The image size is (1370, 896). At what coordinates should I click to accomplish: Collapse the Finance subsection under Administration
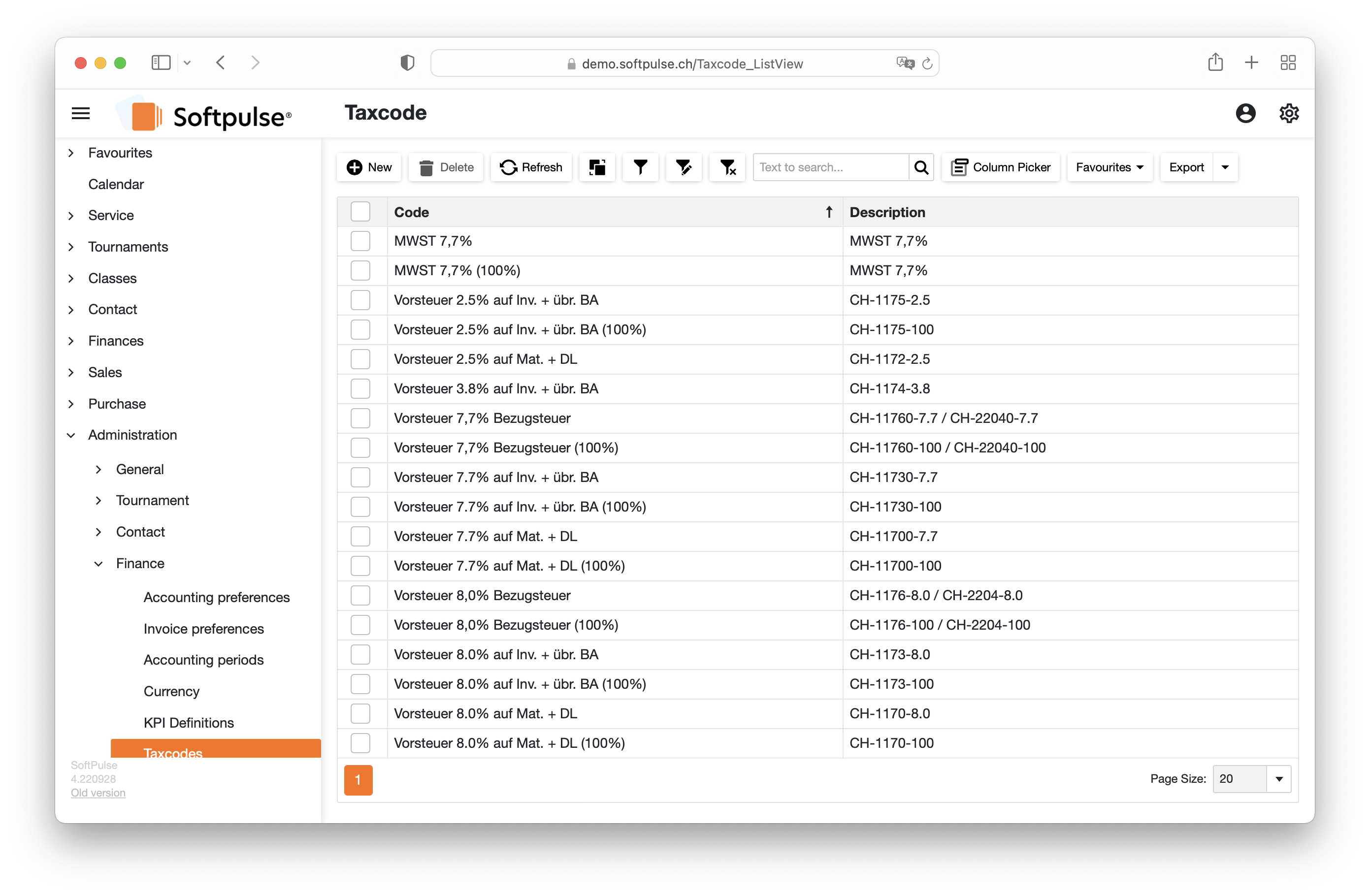98,563
